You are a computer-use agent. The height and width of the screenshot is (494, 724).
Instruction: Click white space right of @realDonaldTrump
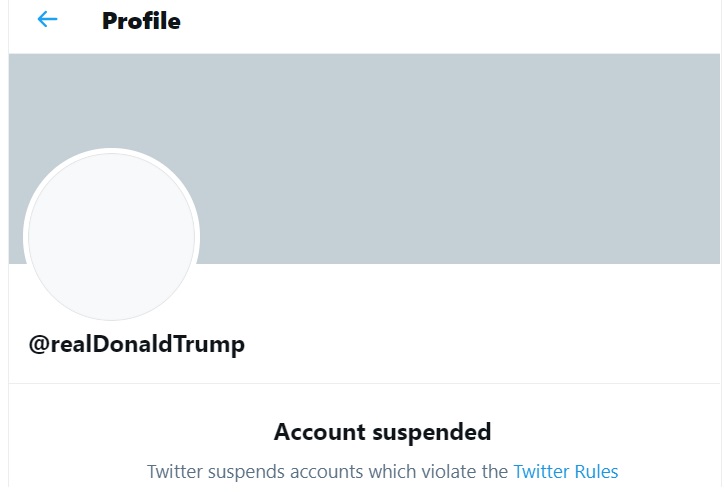point(480,344)
